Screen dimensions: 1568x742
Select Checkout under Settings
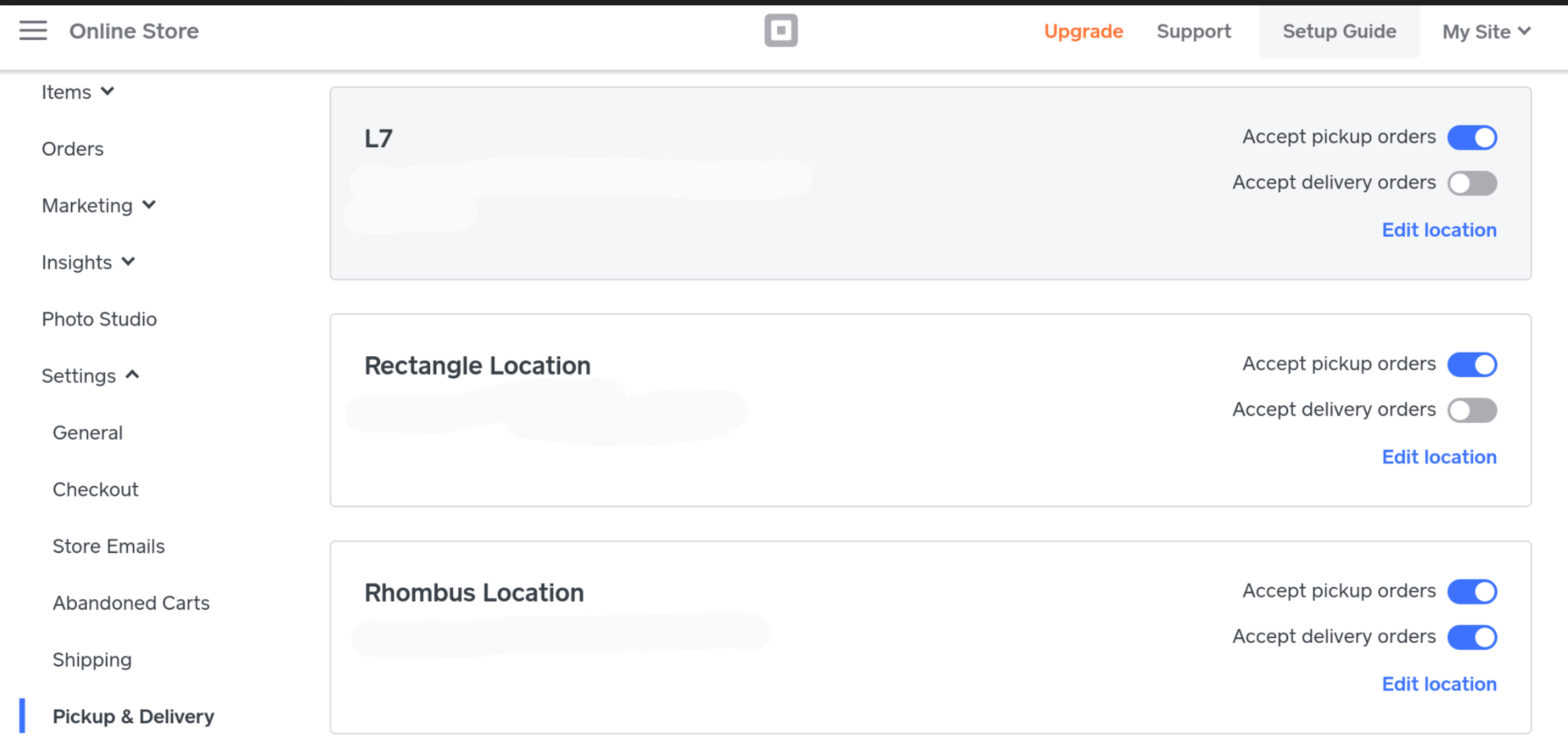click(96, 490)
